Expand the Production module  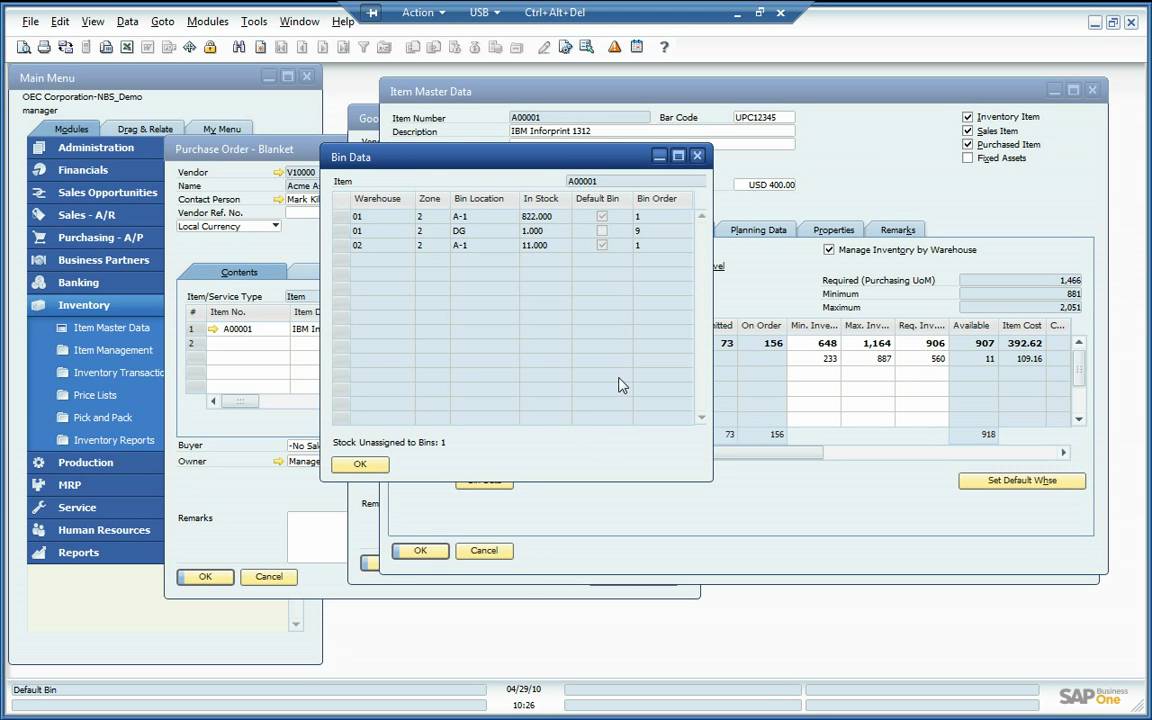85,463
